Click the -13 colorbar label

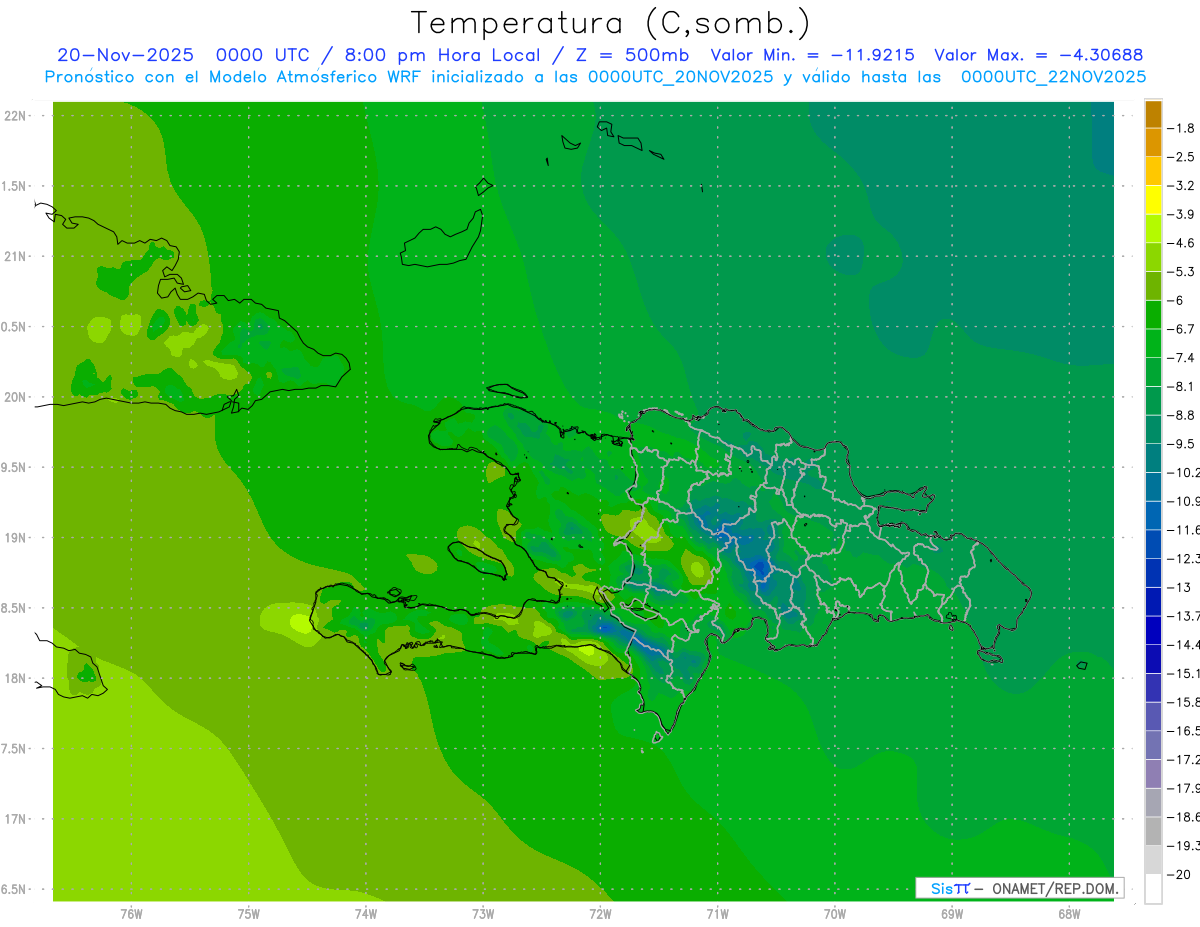[x=1177, y=587]
